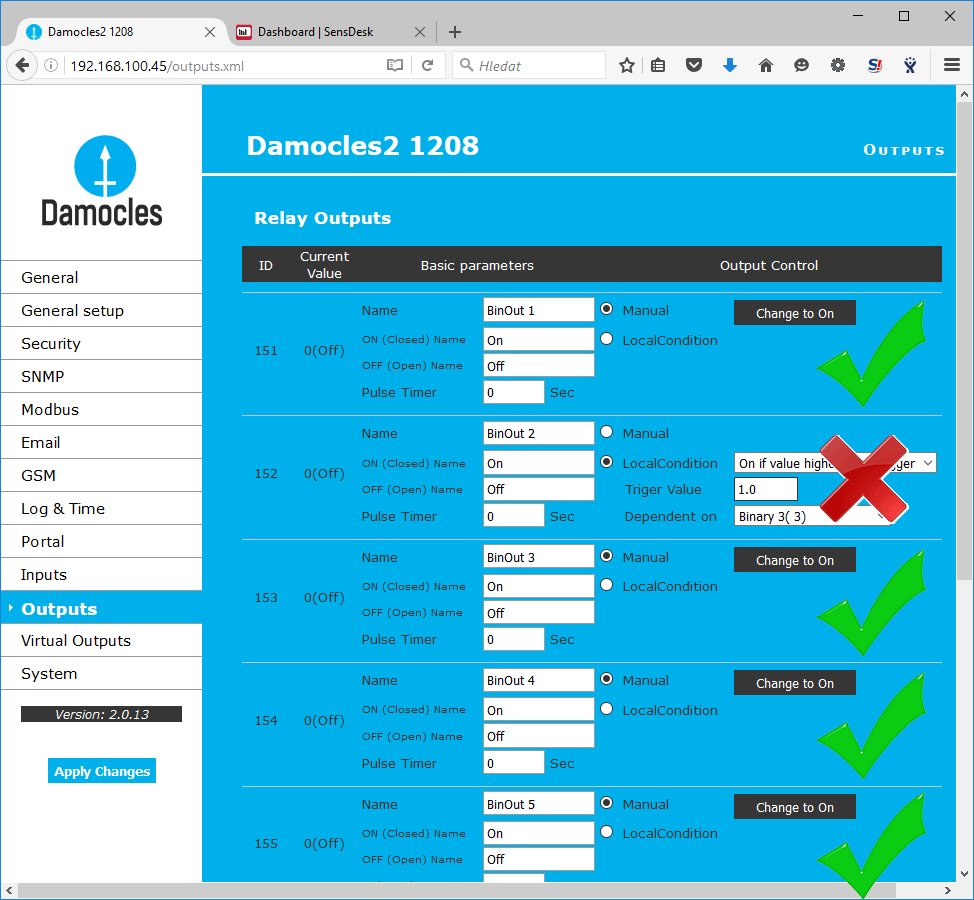Open the Security menu page

102,343
